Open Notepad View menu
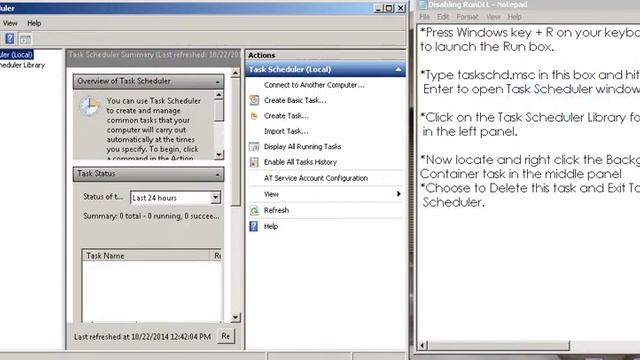Viewport: 640px width, 360px height. [493, 17]
